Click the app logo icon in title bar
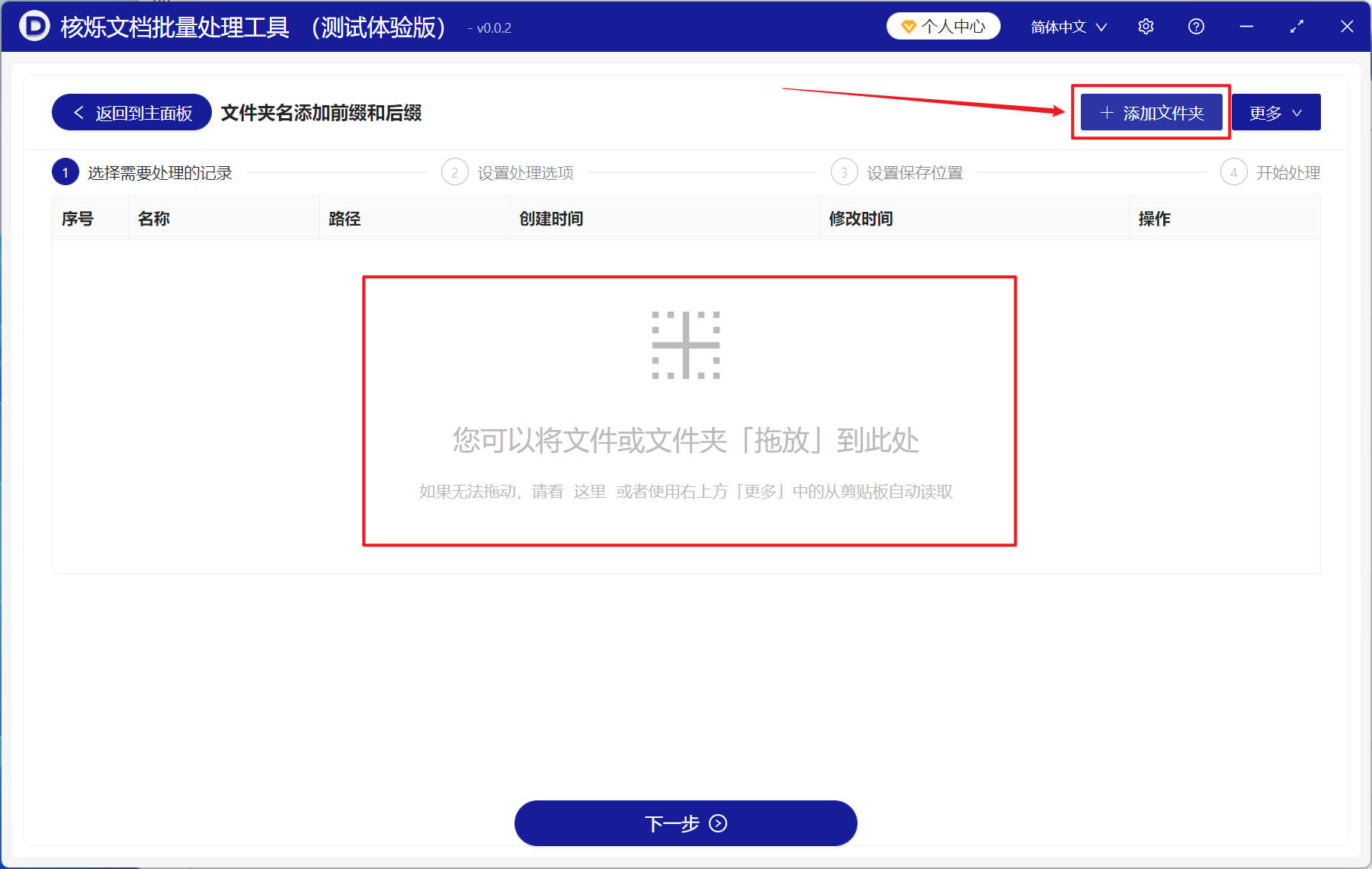Image resolution: width=1372 pixels, height=869 pixels. (34, 26)
